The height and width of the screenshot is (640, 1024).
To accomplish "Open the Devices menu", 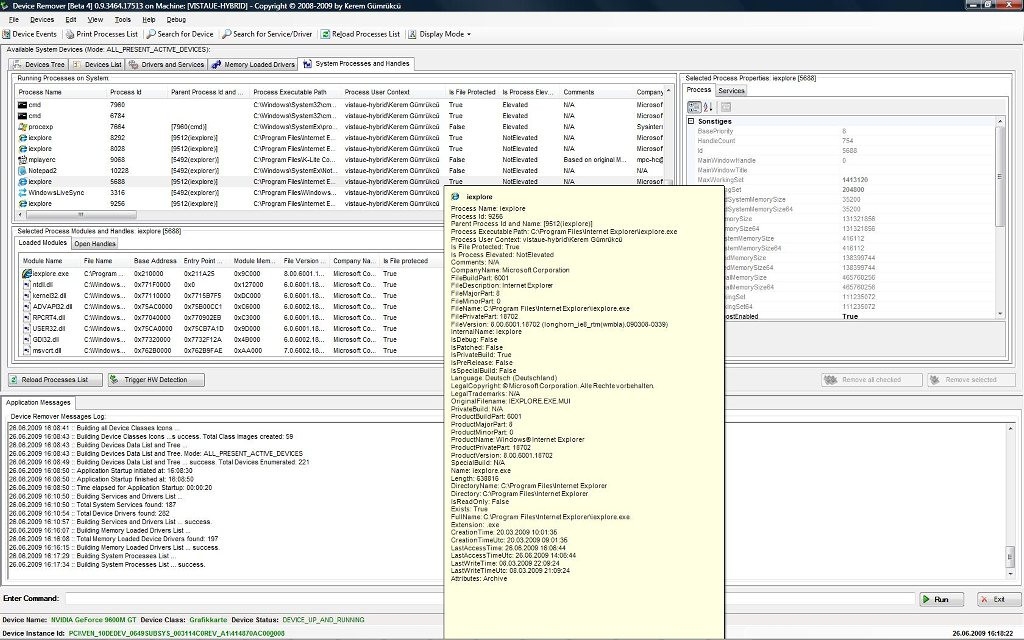I will click(42, 20).
